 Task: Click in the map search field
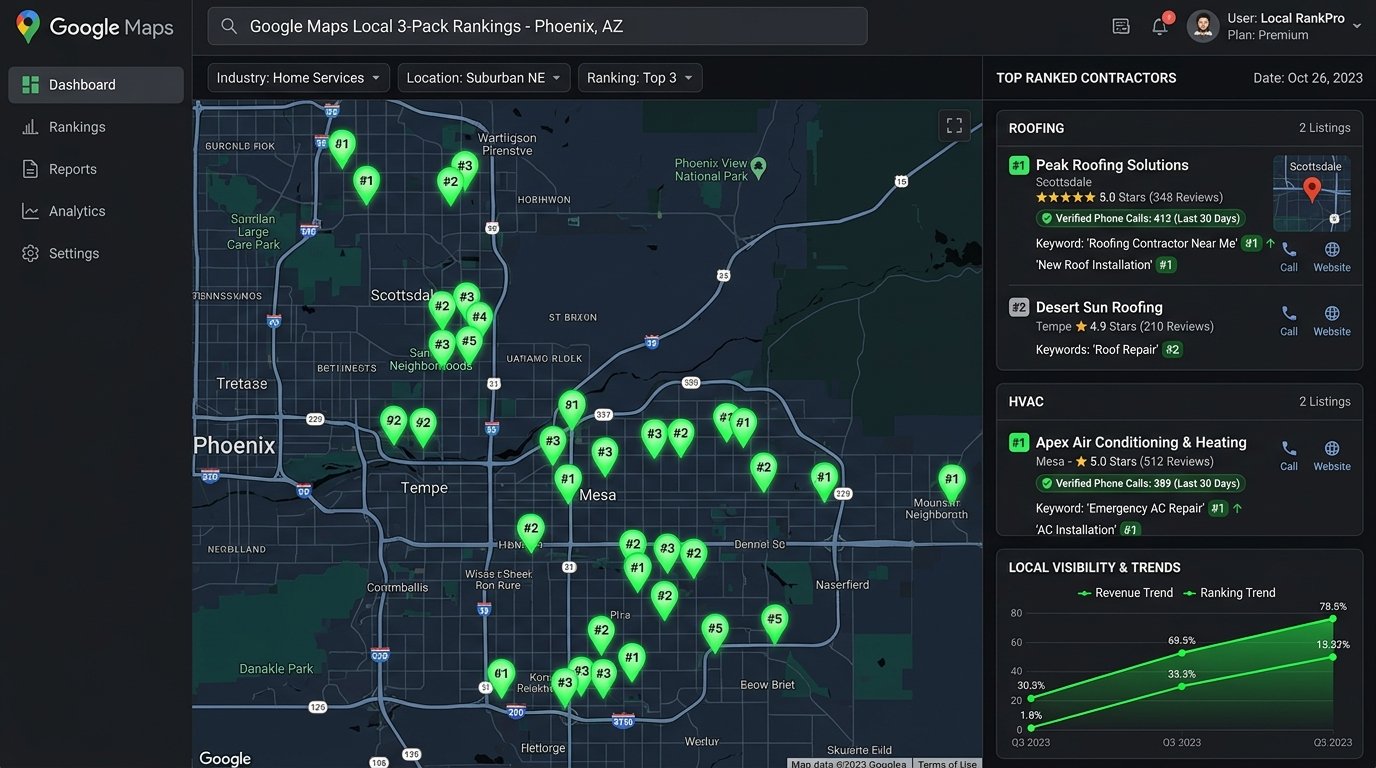[537, 26]
